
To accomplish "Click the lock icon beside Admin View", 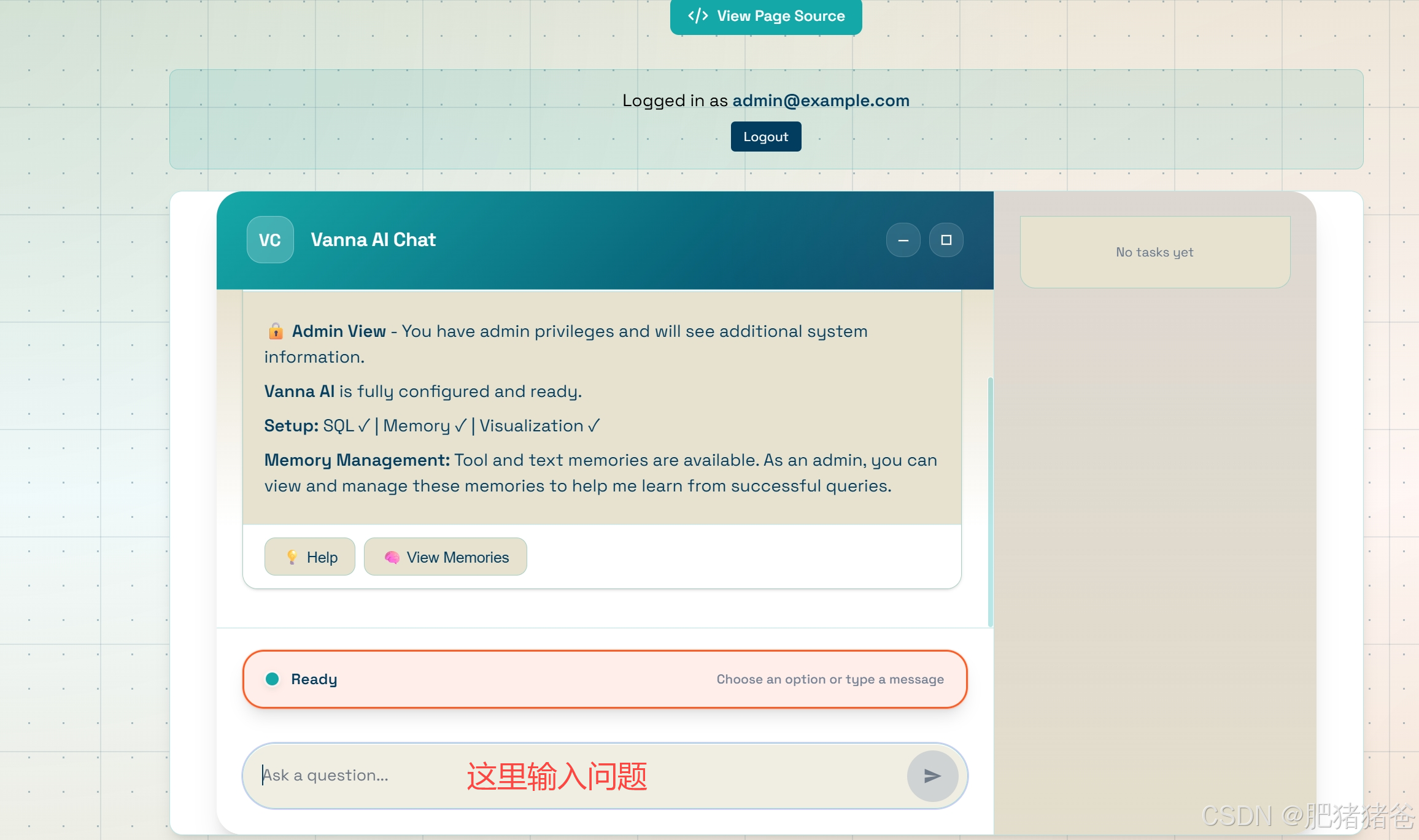I will [276, 331].
